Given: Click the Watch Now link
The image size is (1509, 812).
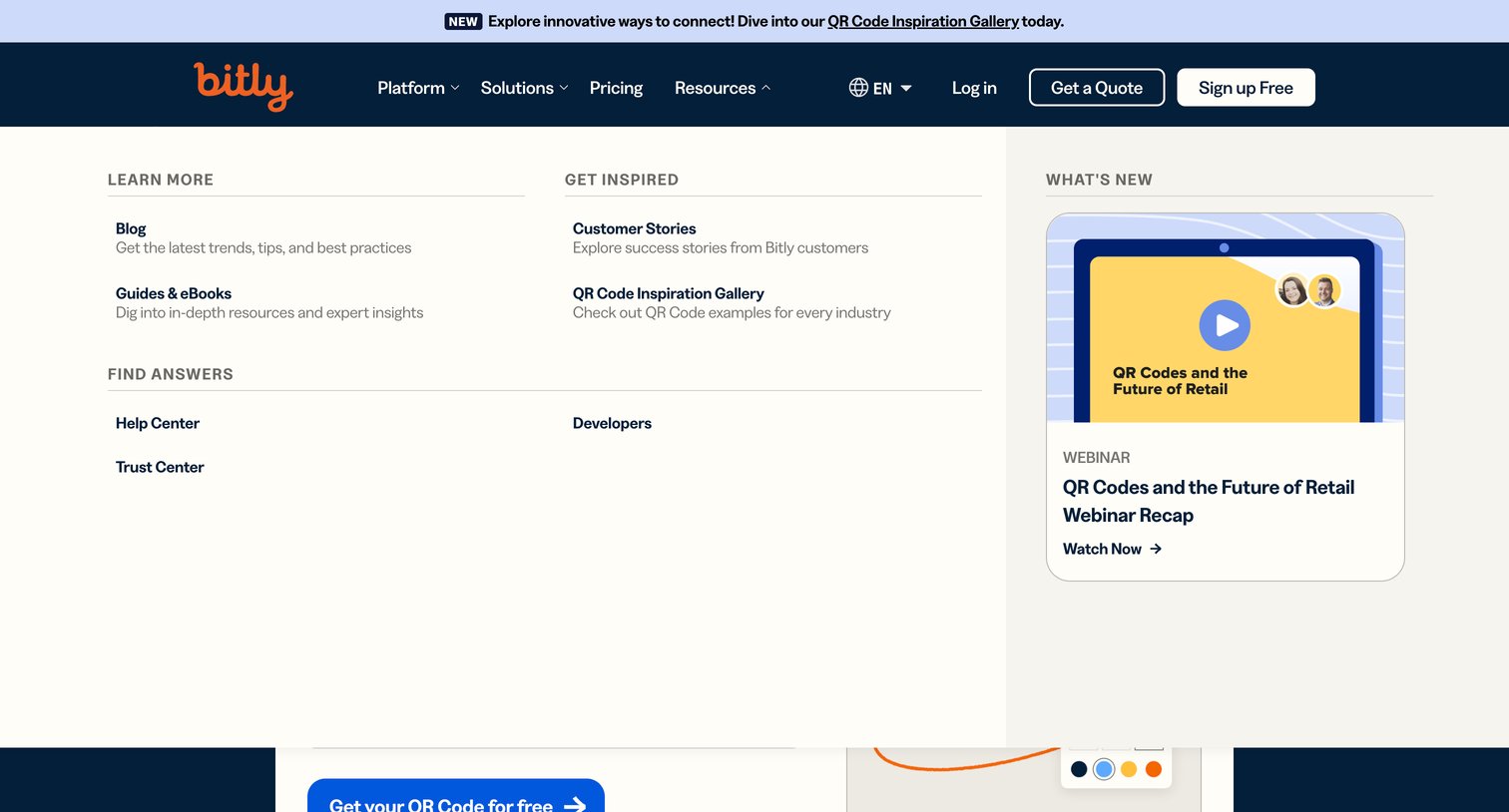Looking at the screenshot, I should click(1112, 549).
